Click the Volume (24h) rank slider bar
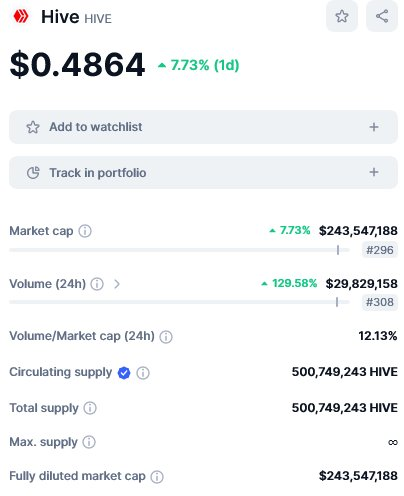The height and width of the screenshot is (496, 404). [179, 302]
